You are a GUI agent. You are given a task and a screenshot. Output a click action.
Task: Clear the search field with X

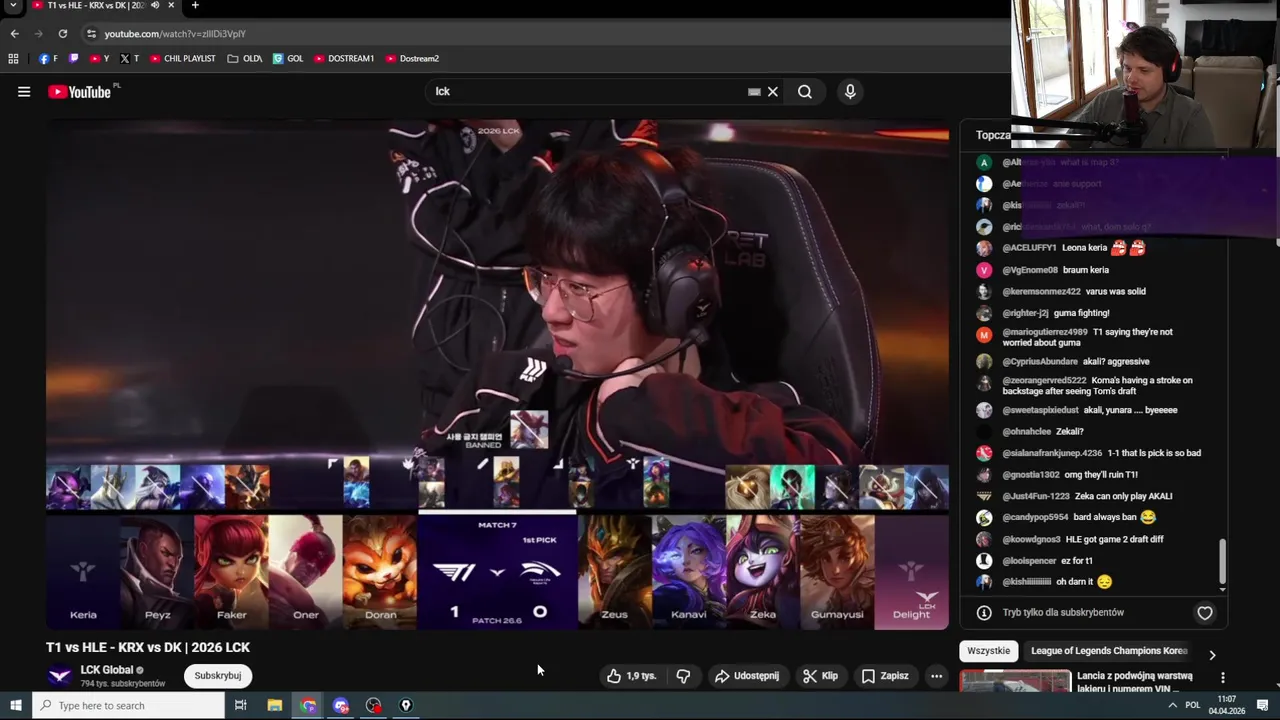pyautogui.click(x=772, y=92)
